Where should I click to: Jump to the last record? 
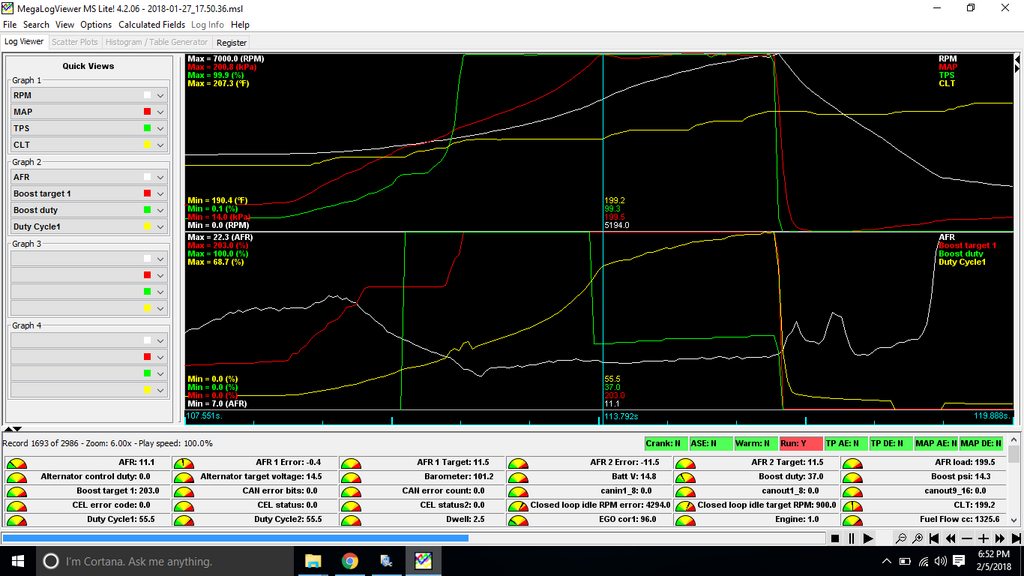1016,539
